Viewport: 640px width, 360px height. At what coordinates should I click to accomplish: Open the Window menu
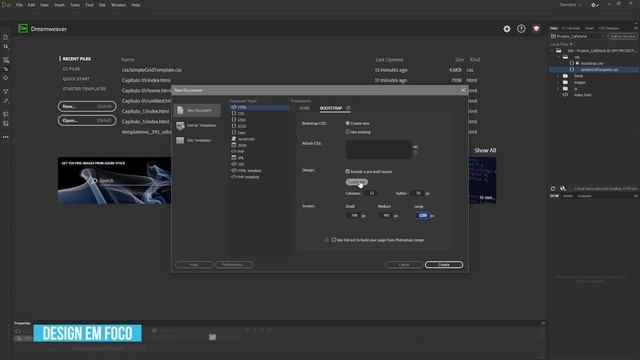click(x=118, y=5)
